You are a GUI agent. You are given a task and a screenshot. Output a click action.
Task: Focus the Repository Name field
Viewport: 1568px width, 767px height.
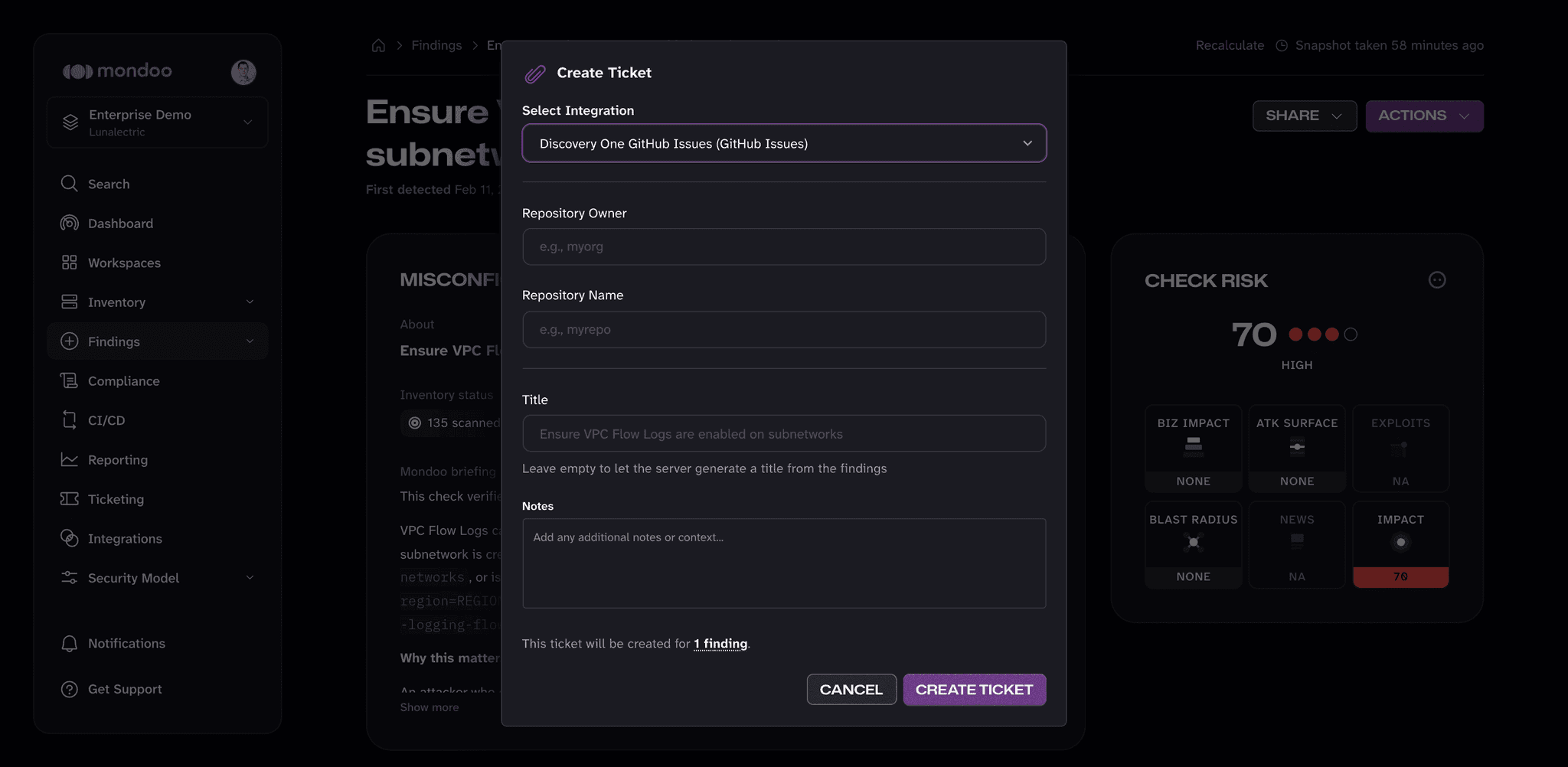click(x=784, y=329)
